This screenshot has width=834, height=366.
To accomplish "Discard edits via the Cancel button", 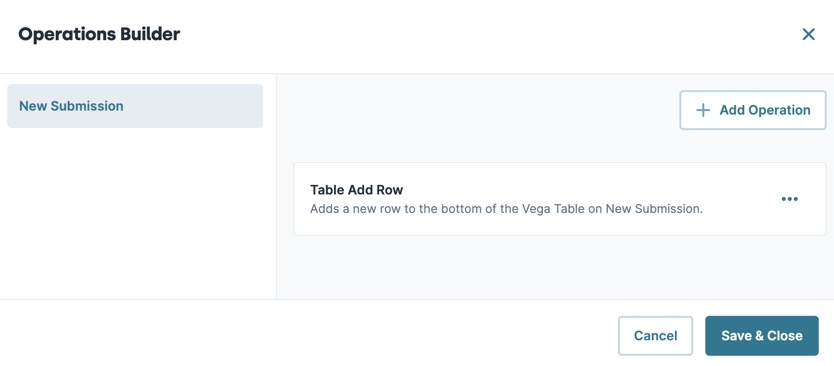I will (655, 336).
